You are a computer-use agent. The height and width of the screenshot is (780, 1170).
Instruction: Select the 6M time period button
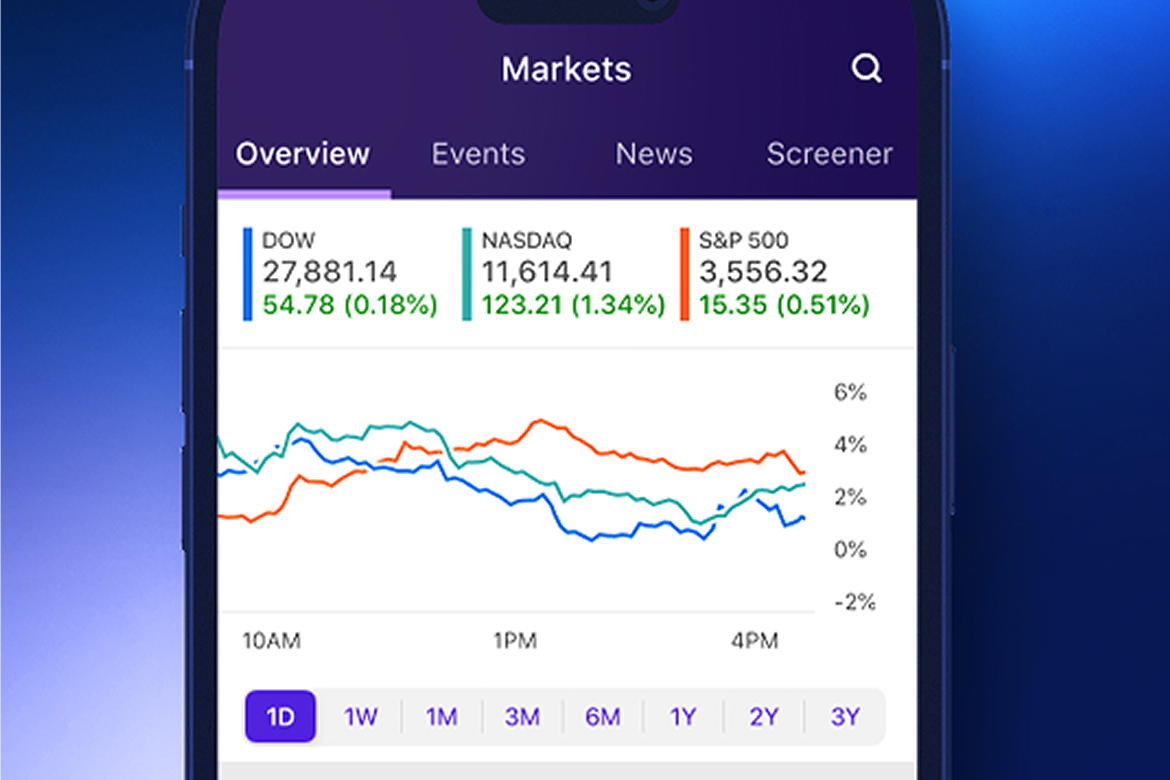pos(602,716)
